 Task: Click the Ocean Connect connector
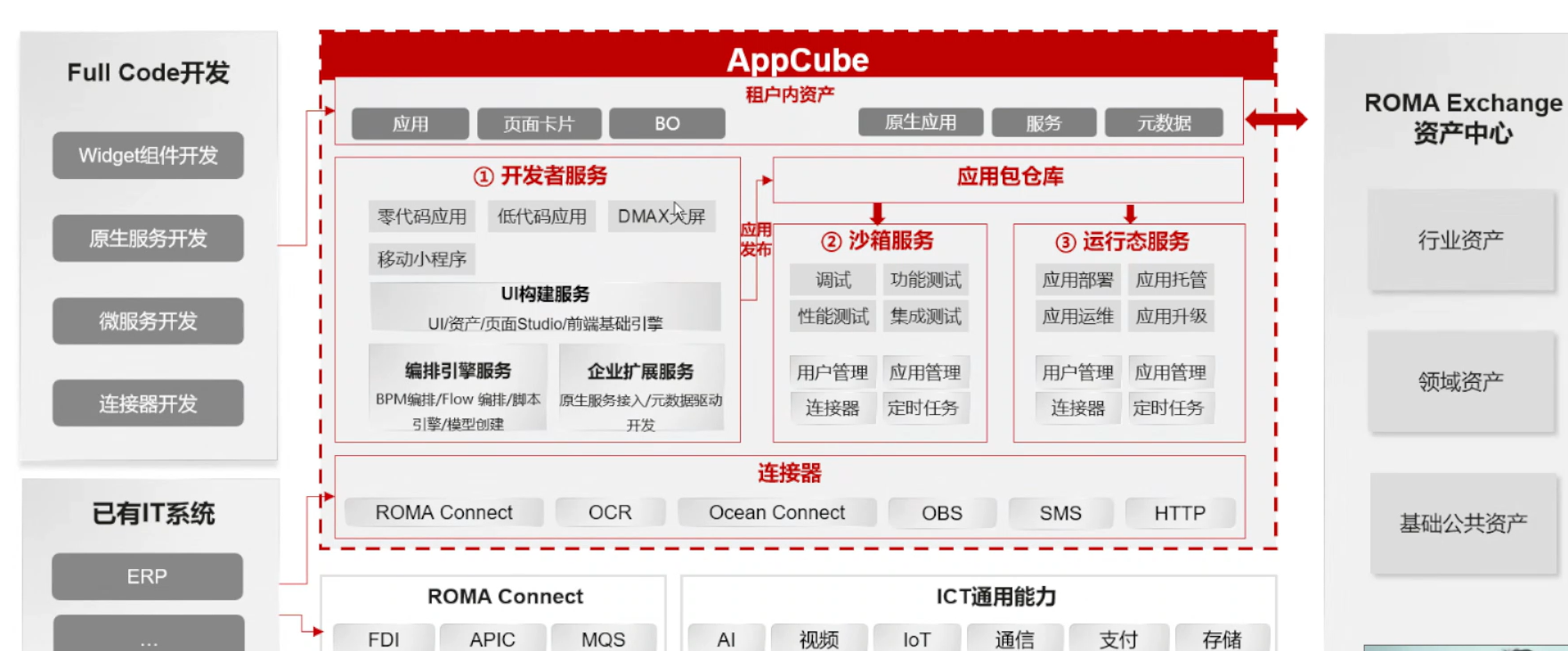[x=776, y=513]
